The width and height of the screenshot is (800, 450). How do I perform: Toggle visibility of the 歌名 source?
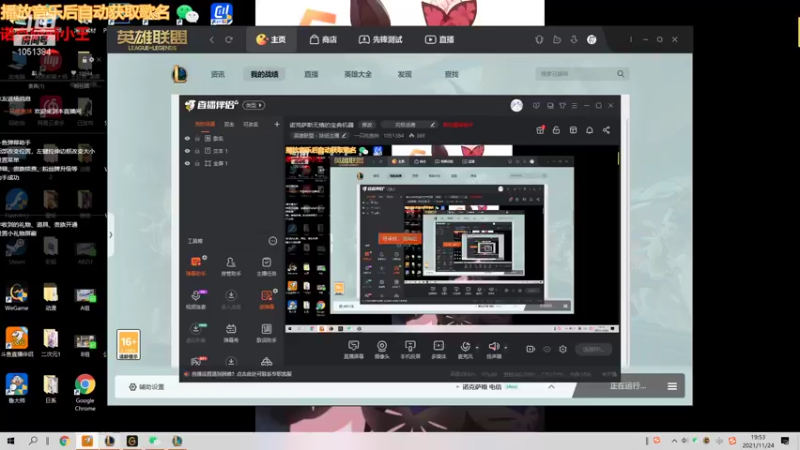pyautogui.click(x=187, y=138)
